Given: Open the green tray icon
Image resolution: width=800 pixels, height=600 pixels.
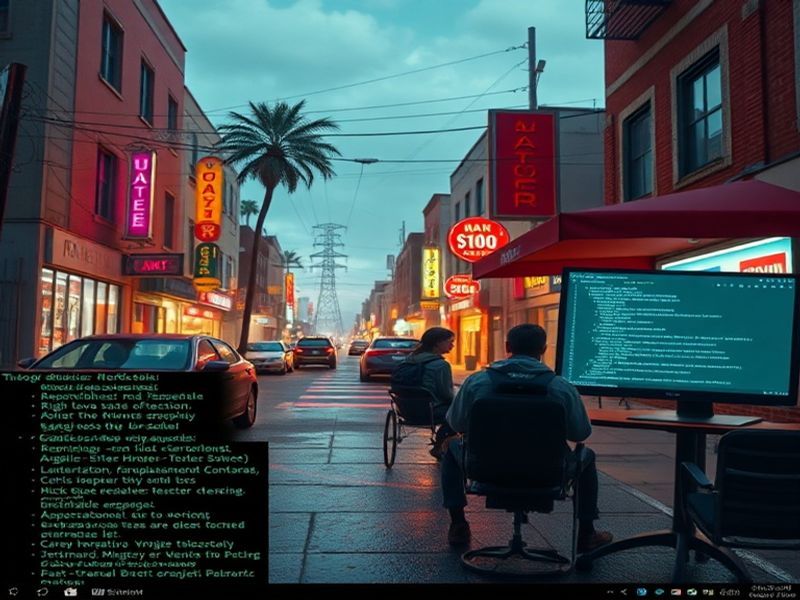Looking at the screenshot, I should pos(692,592).
